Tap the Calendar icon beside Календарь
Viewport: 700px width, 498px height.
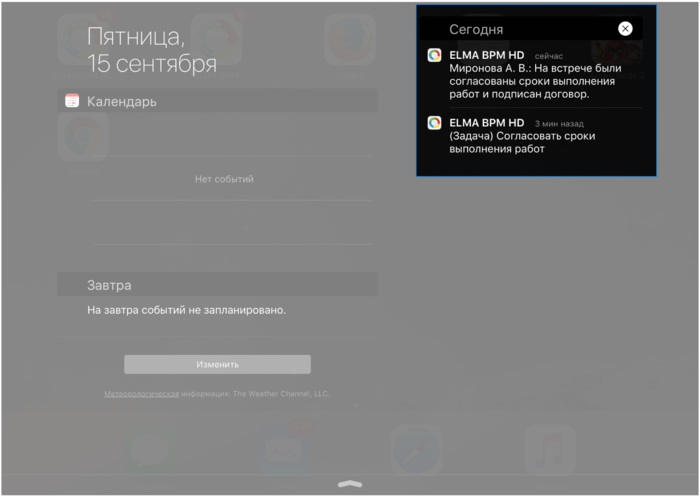coord(72,101)
